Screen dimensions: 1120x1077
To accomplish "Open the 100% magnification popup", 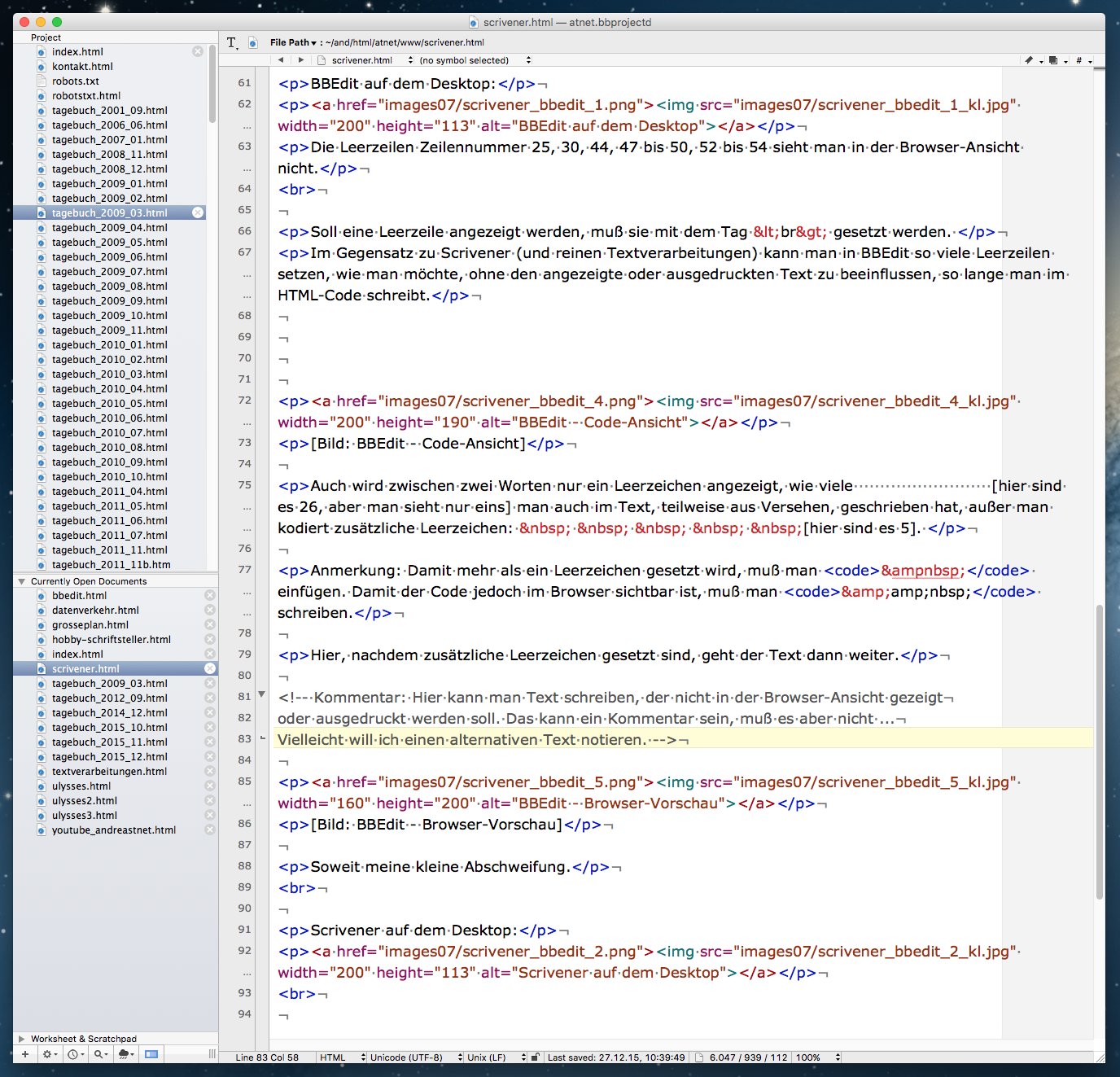I will point(817,1057).
